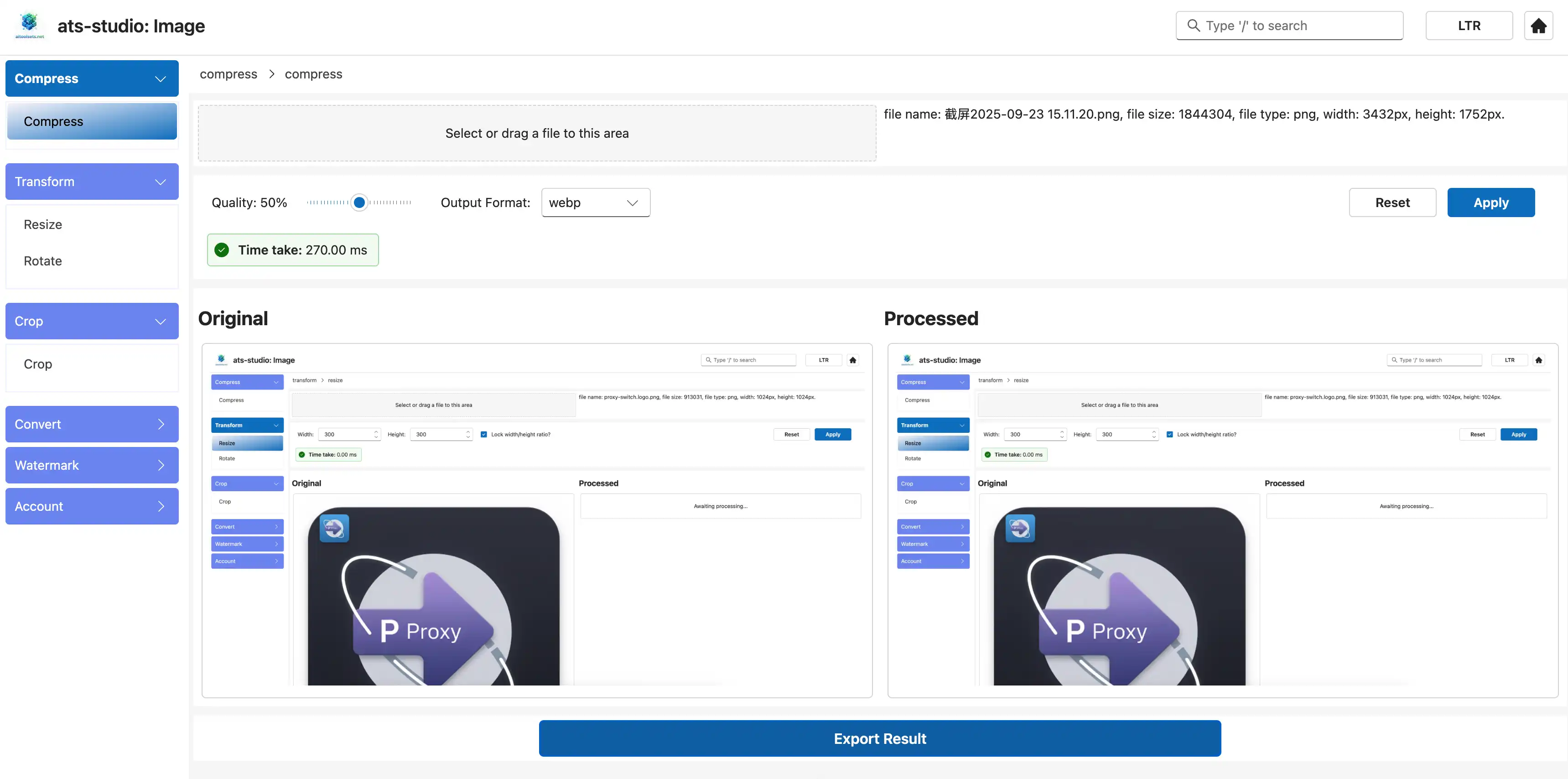Image resolution: width=1568 pixels, height=779 pixels.
Task: Click the Quality slider handle
Action: pos(359,202)
